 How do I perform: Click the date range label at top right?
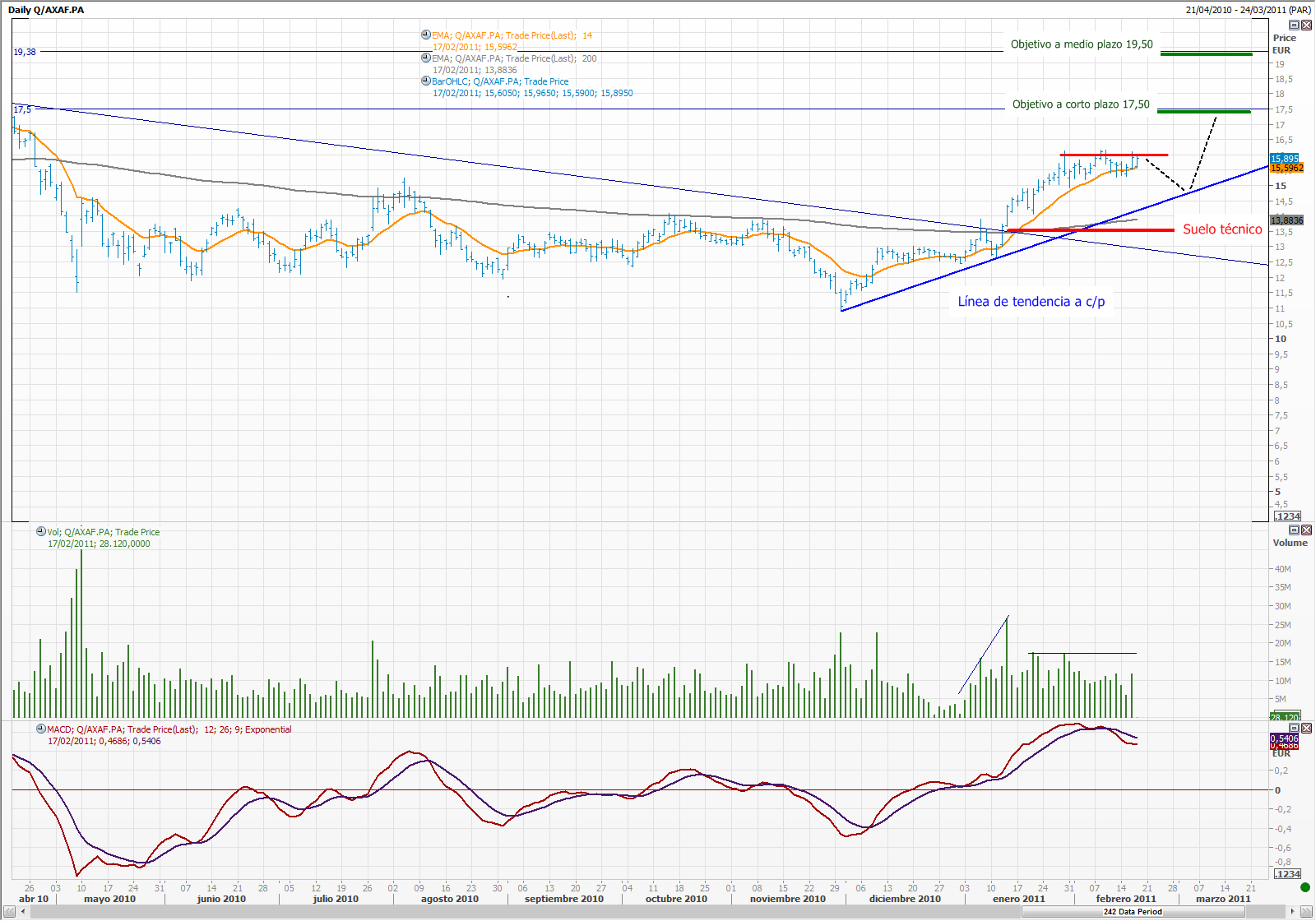coord(1248,10)
